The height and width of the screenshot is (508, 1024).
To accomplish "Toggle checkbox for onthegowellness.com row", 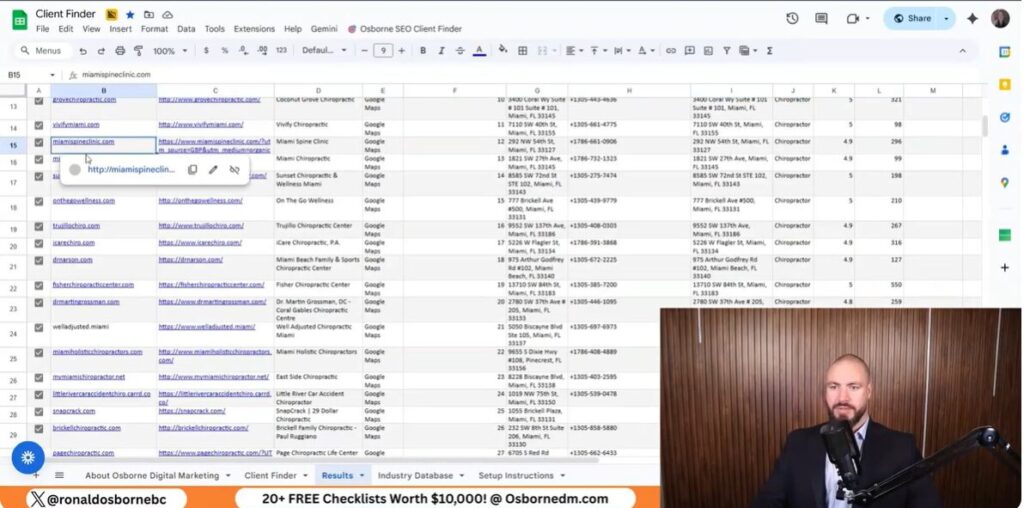I will [x=39, y=201].
